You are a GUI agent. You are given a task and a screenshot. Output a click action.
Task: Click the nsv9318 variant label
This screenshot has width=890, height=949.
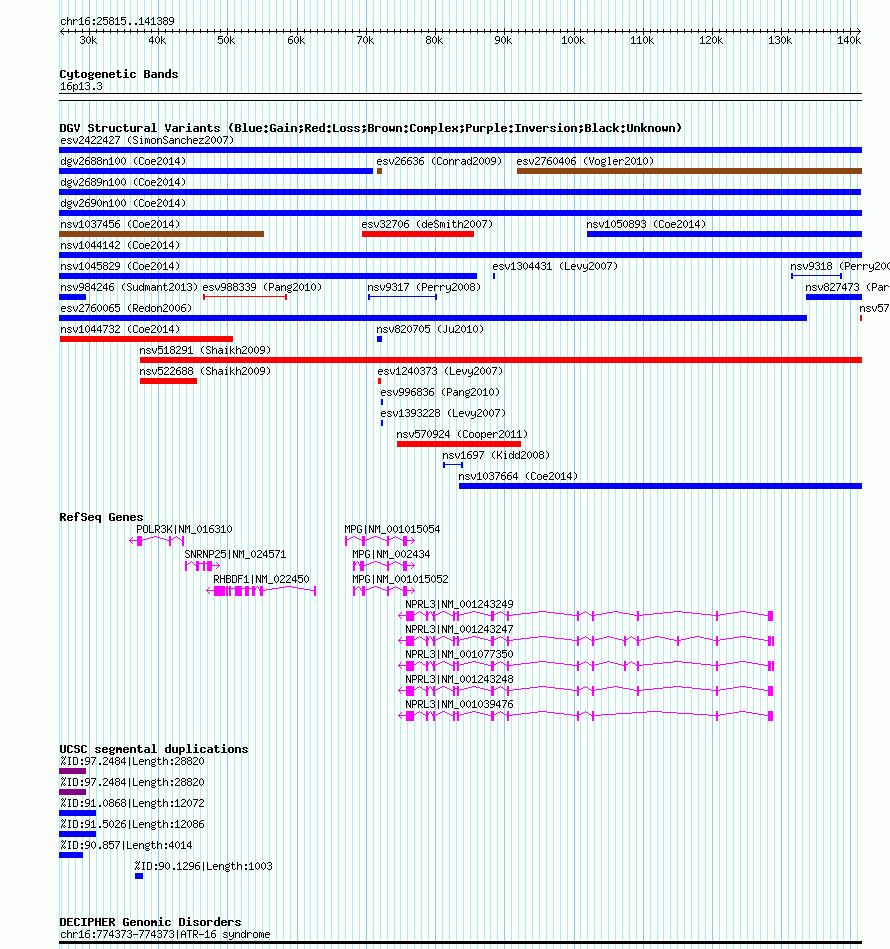click(840, 266)
